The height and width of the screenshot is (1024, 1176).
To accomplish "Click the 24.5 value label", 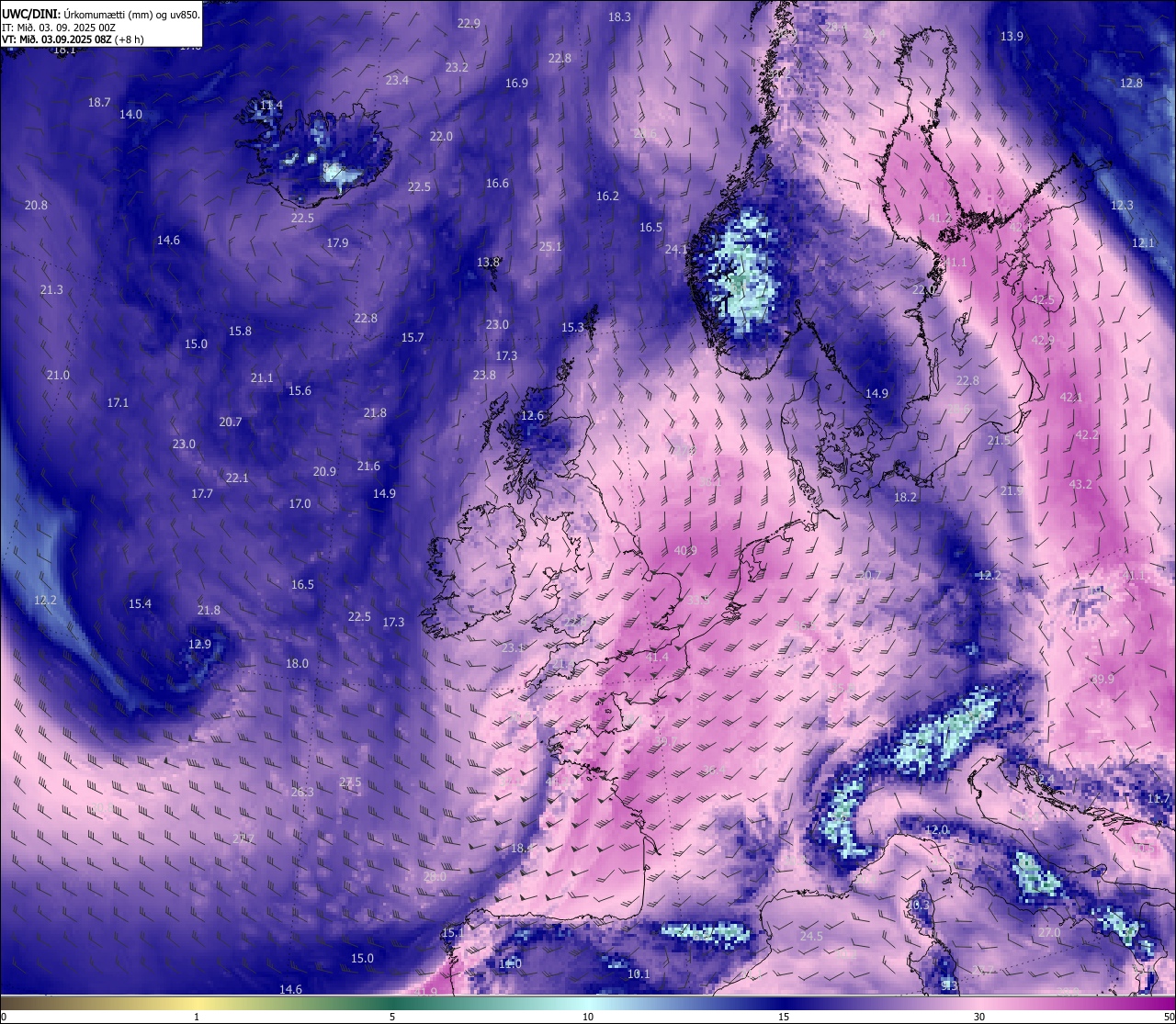I will (811, 936).
